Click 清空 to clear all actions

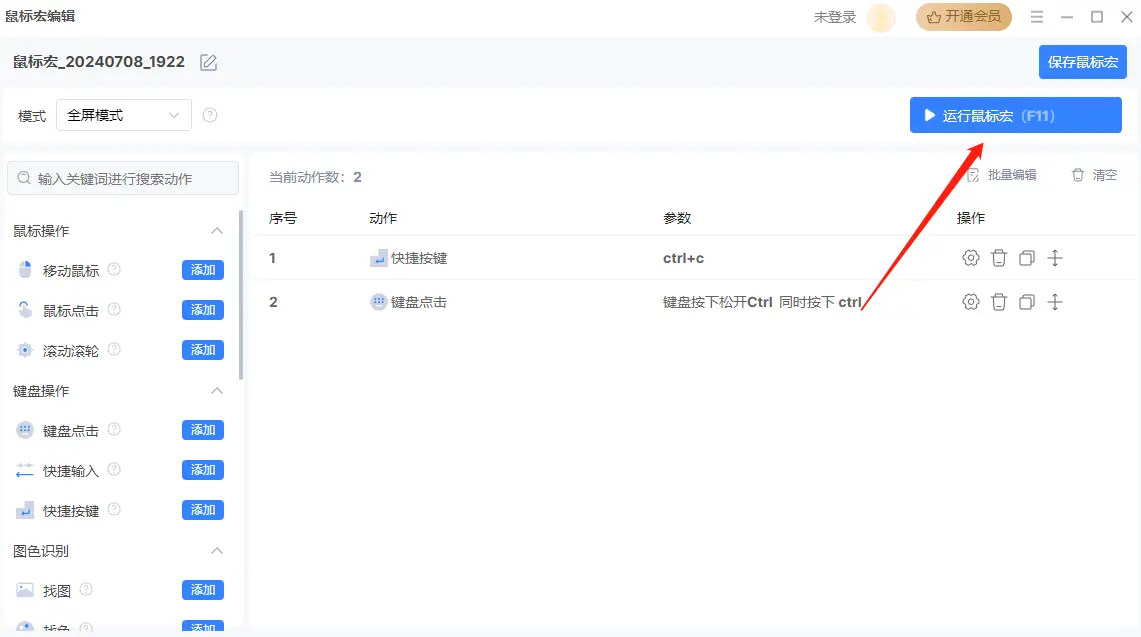pyautogui.click(x=1093, y=174)
